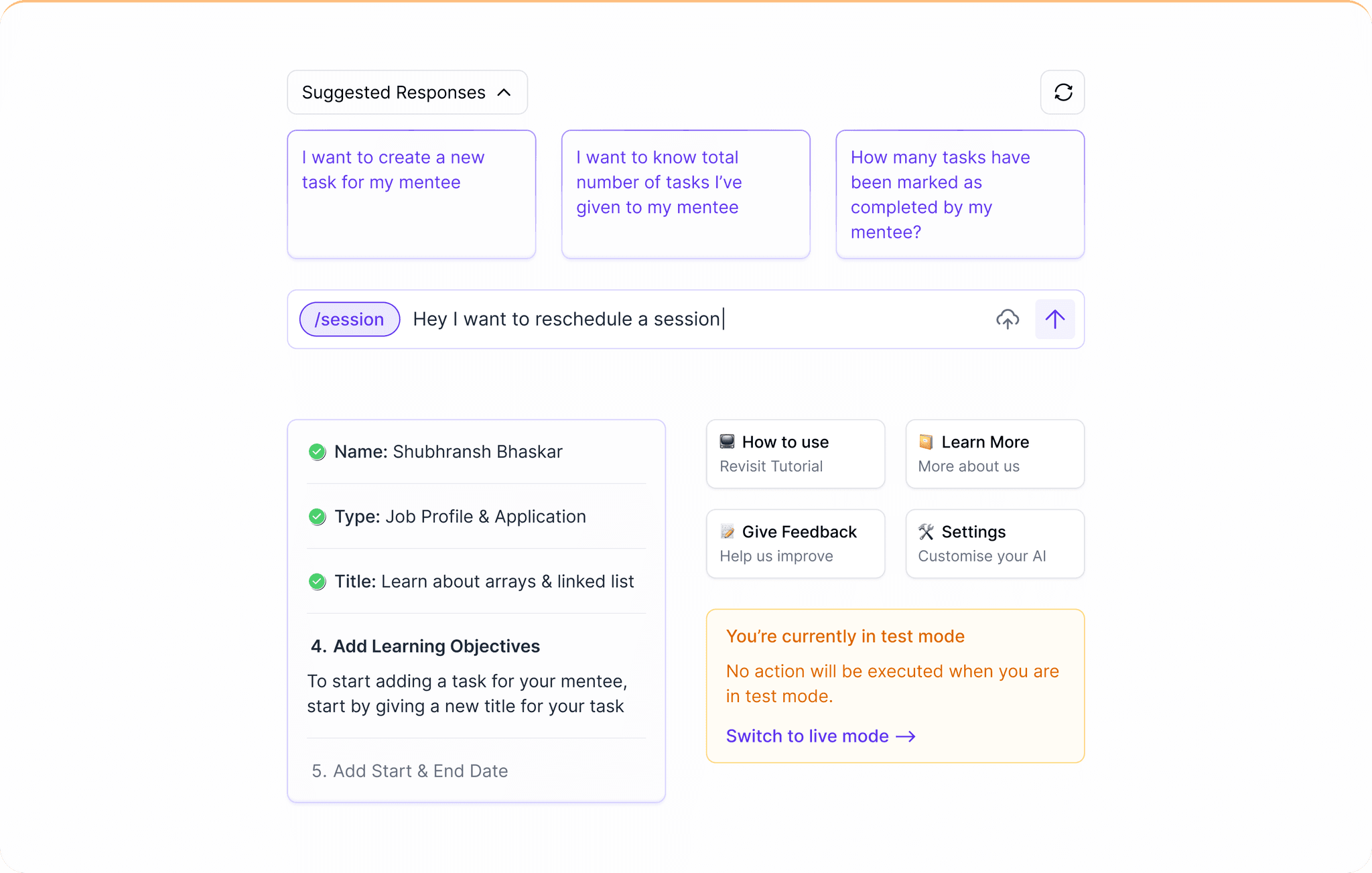1372x873 pixels.
Task: Click the Give Feedback notepad icon
Action: click(727, 532)
